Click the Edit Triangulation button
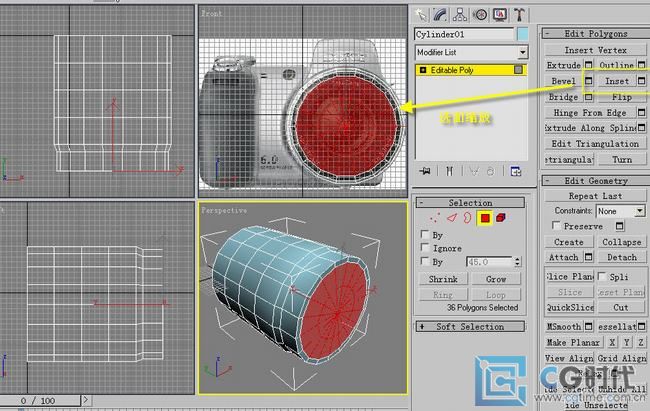The height and width of the screenshot is (411, 650). 595,144
